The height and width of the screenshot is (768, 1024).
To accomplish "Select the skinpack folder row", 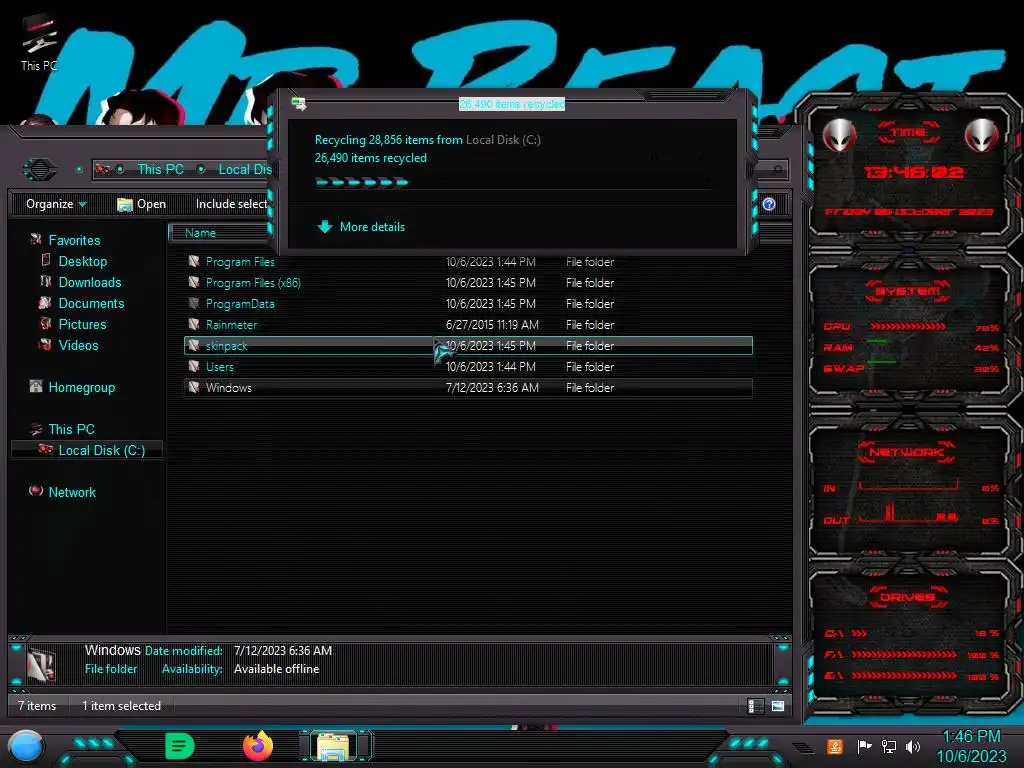I will 468,345.
